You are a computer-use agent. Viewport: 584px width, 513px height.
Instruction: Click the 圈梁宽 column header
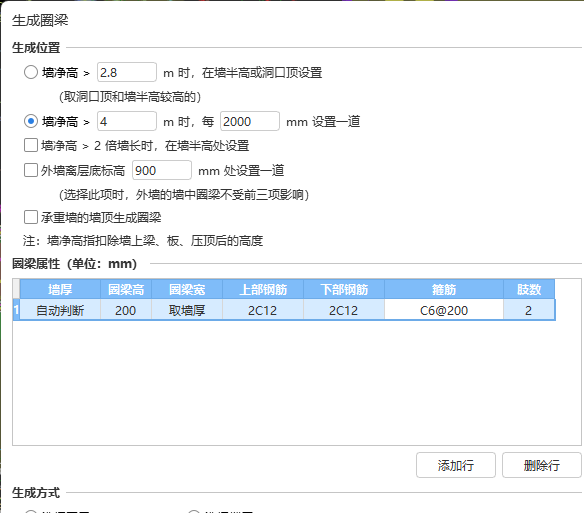click(x=187, y=289)
